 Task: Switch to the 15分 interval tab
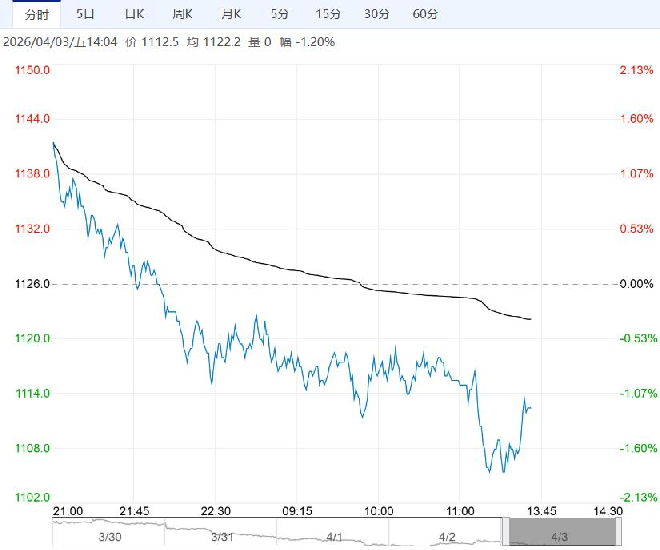coord(328,14)
